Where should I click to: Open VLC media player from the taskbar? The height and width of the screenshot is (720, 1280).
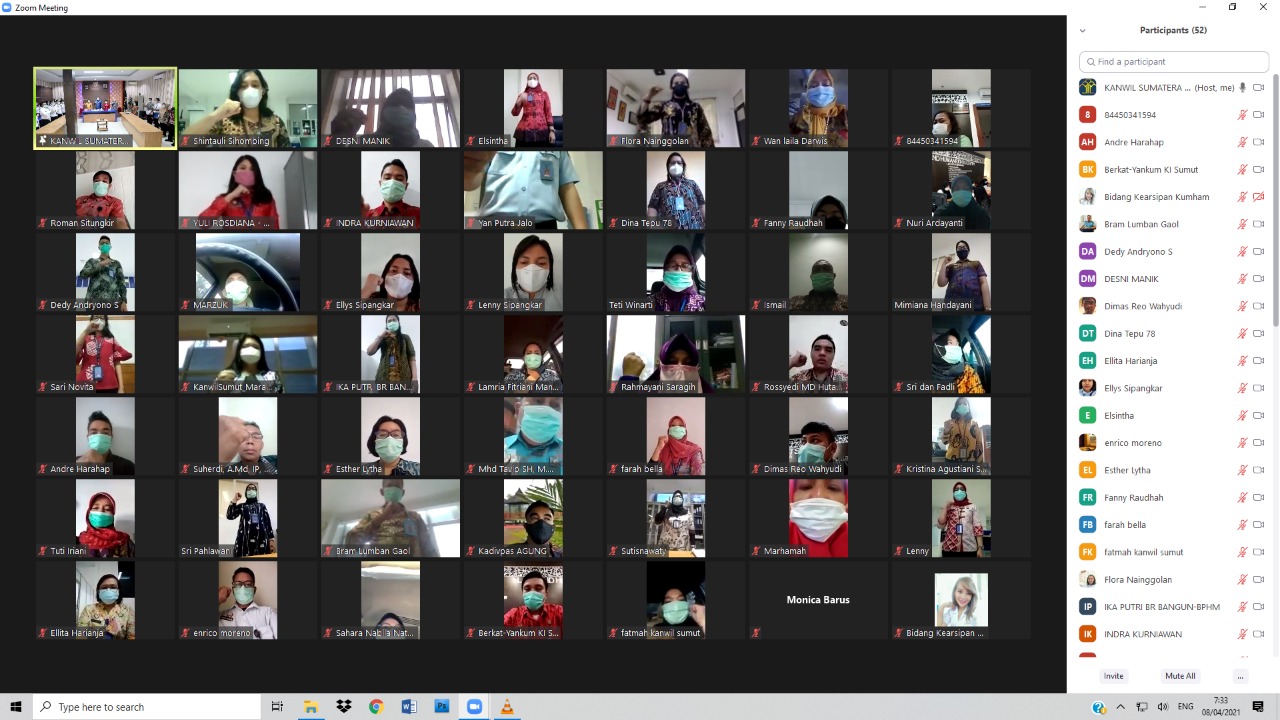point(507,707)
